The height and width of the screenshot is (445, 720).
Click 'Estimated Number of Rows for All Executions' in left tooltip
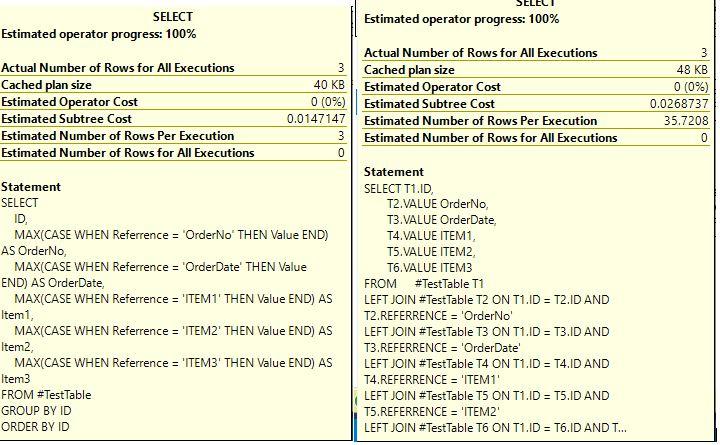point(128,153)
